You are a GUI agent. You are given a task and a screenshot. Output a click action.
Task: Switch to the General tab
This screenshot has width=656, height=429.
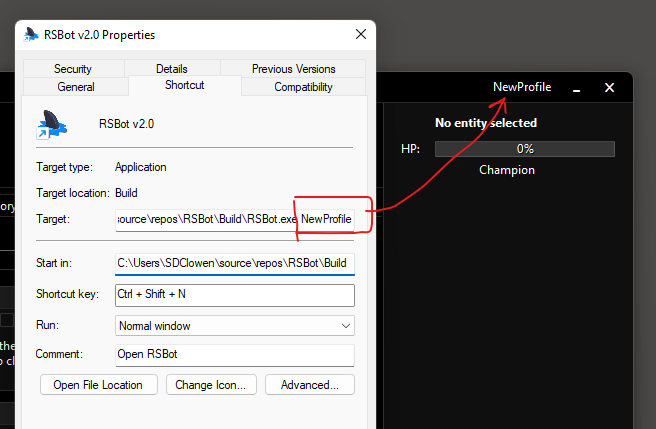click(76, 87)
